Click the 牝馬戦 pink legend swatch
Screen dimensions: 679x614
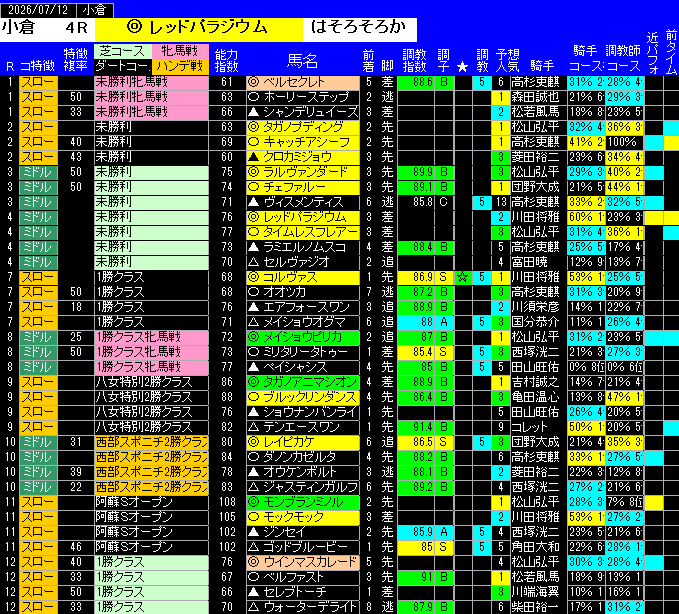[x=180, y=52]
